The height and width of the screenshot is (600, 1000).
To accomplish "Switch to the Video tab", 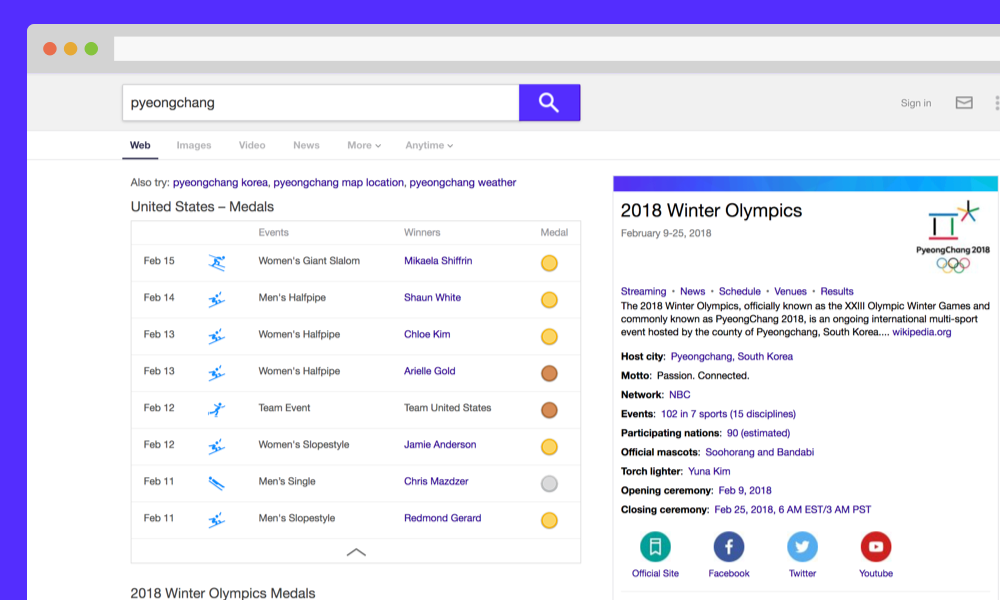I will click(252, 145).
